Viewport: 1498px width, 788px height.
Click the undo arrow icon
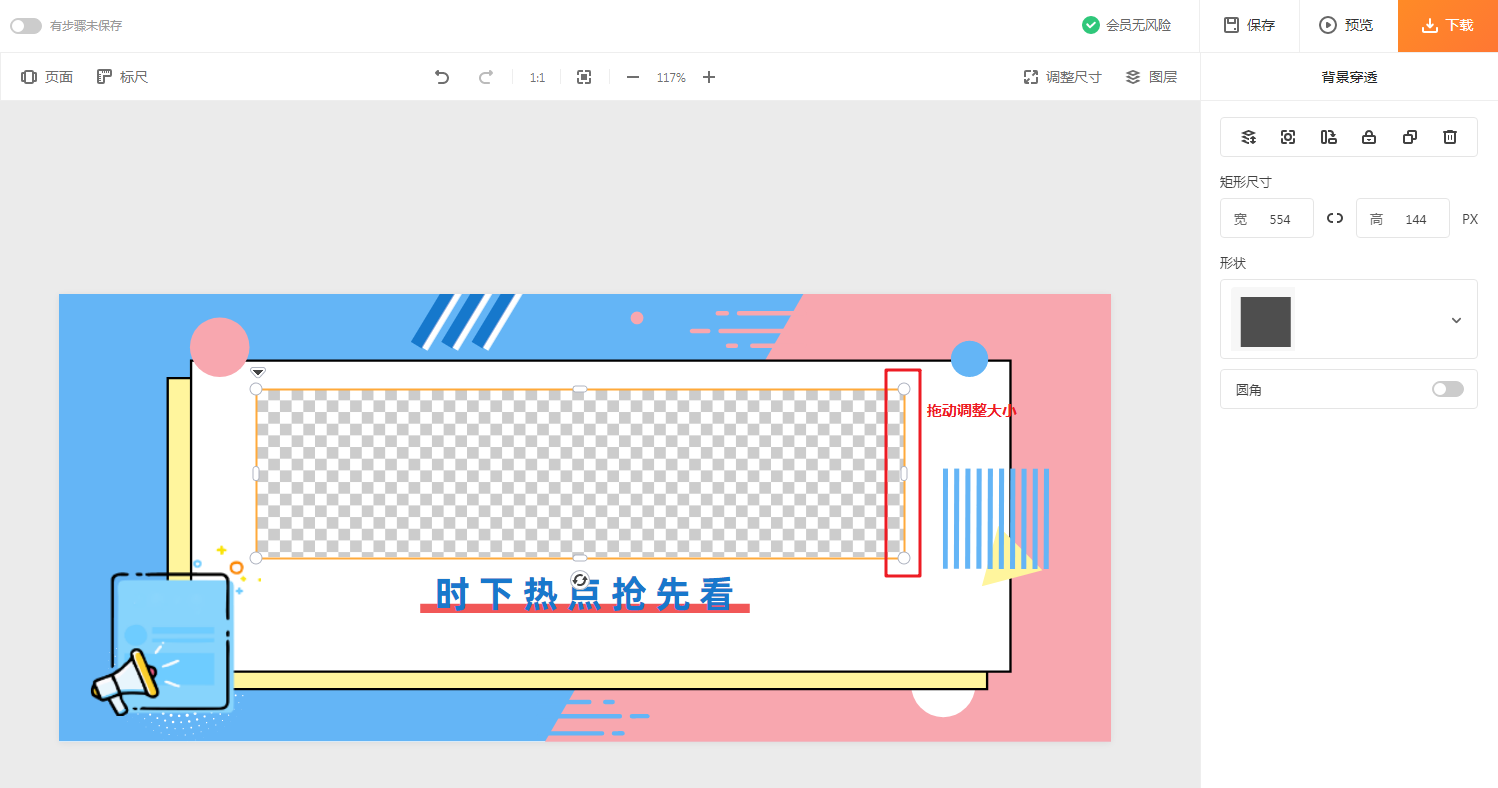click(x=442, y=77)
